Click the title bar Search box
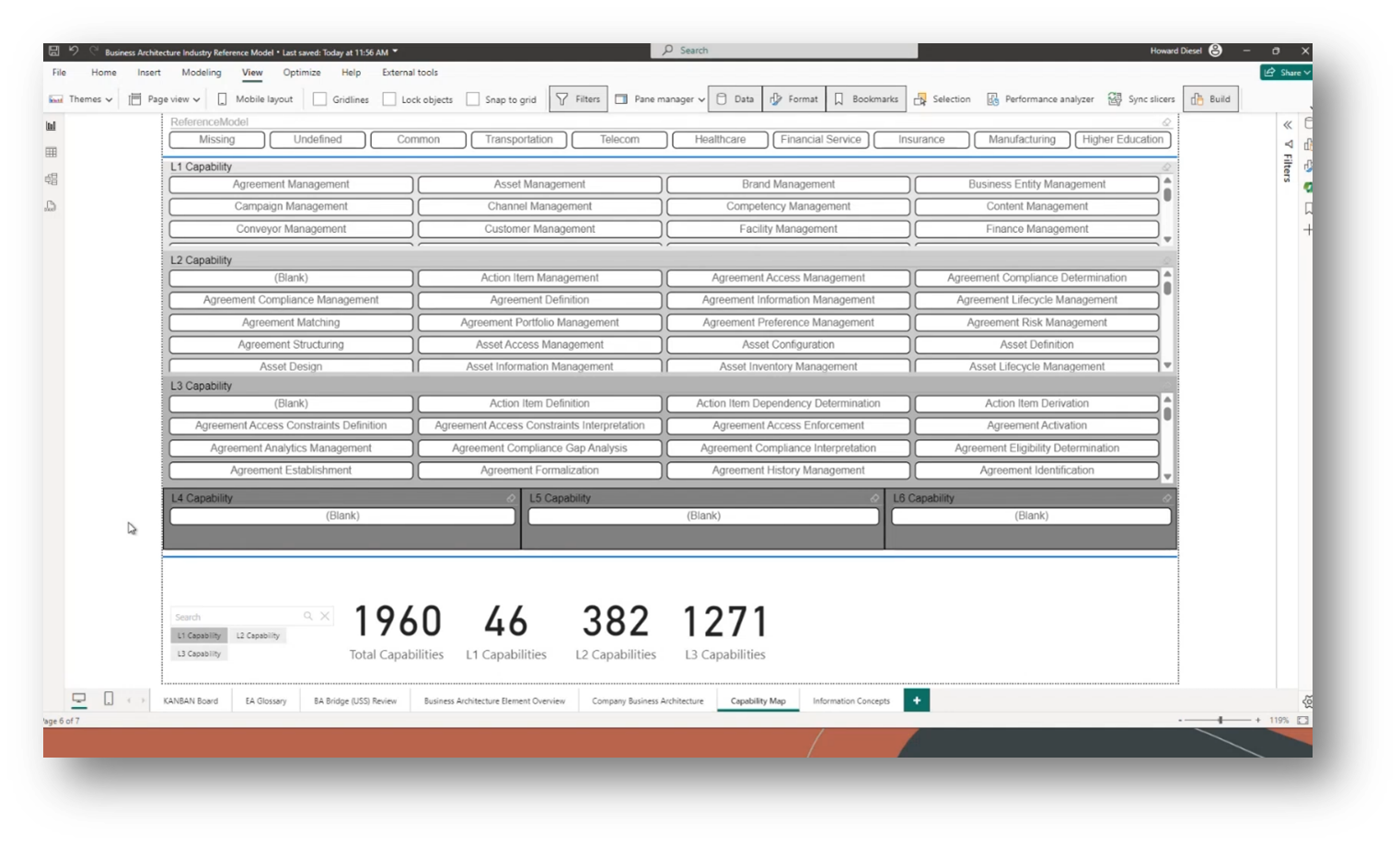 point(784,51)
